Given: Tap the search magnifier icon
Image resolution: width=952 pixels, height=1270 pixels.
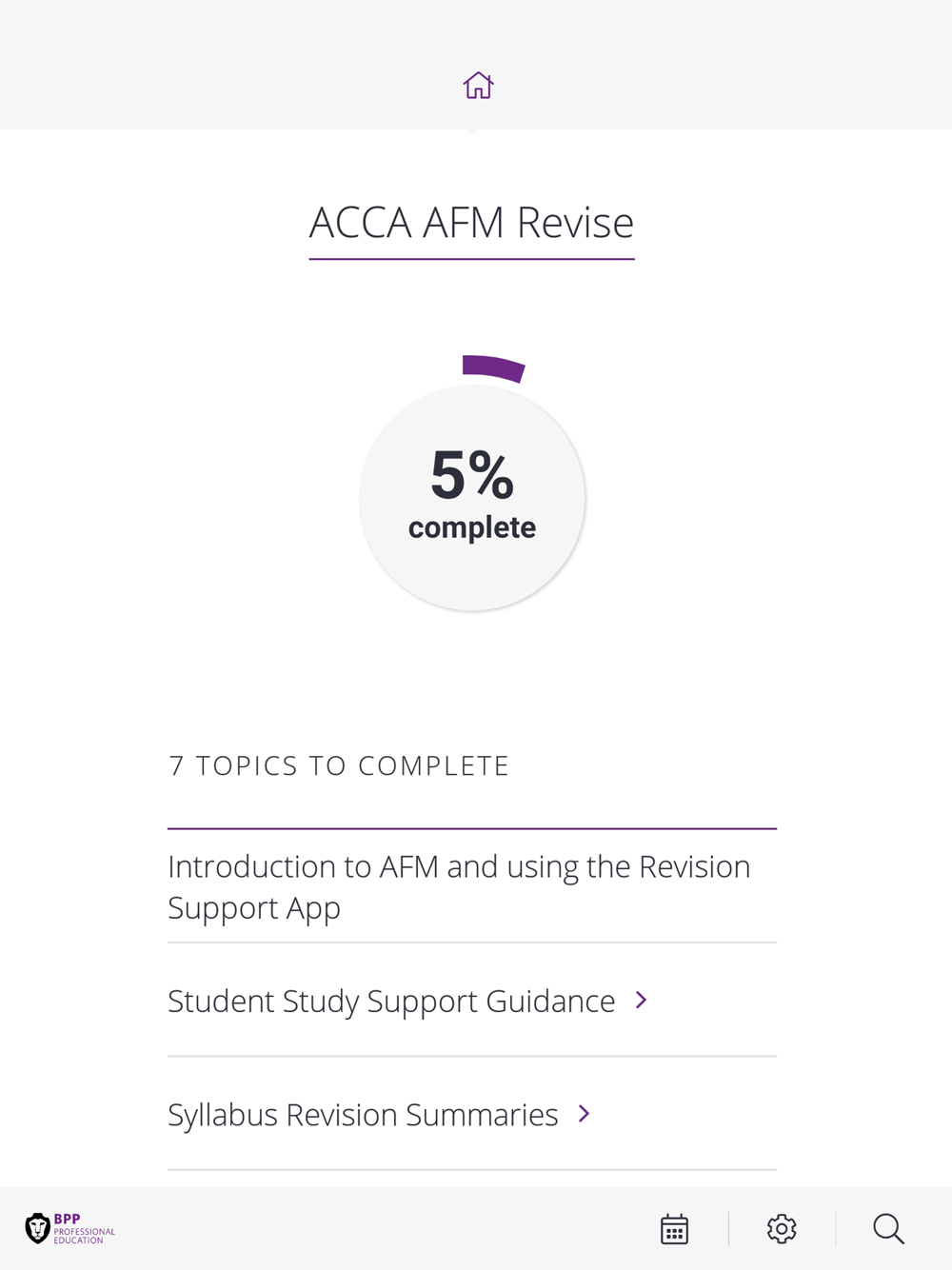Looking at the screenshot, I should click(889, 1229).
